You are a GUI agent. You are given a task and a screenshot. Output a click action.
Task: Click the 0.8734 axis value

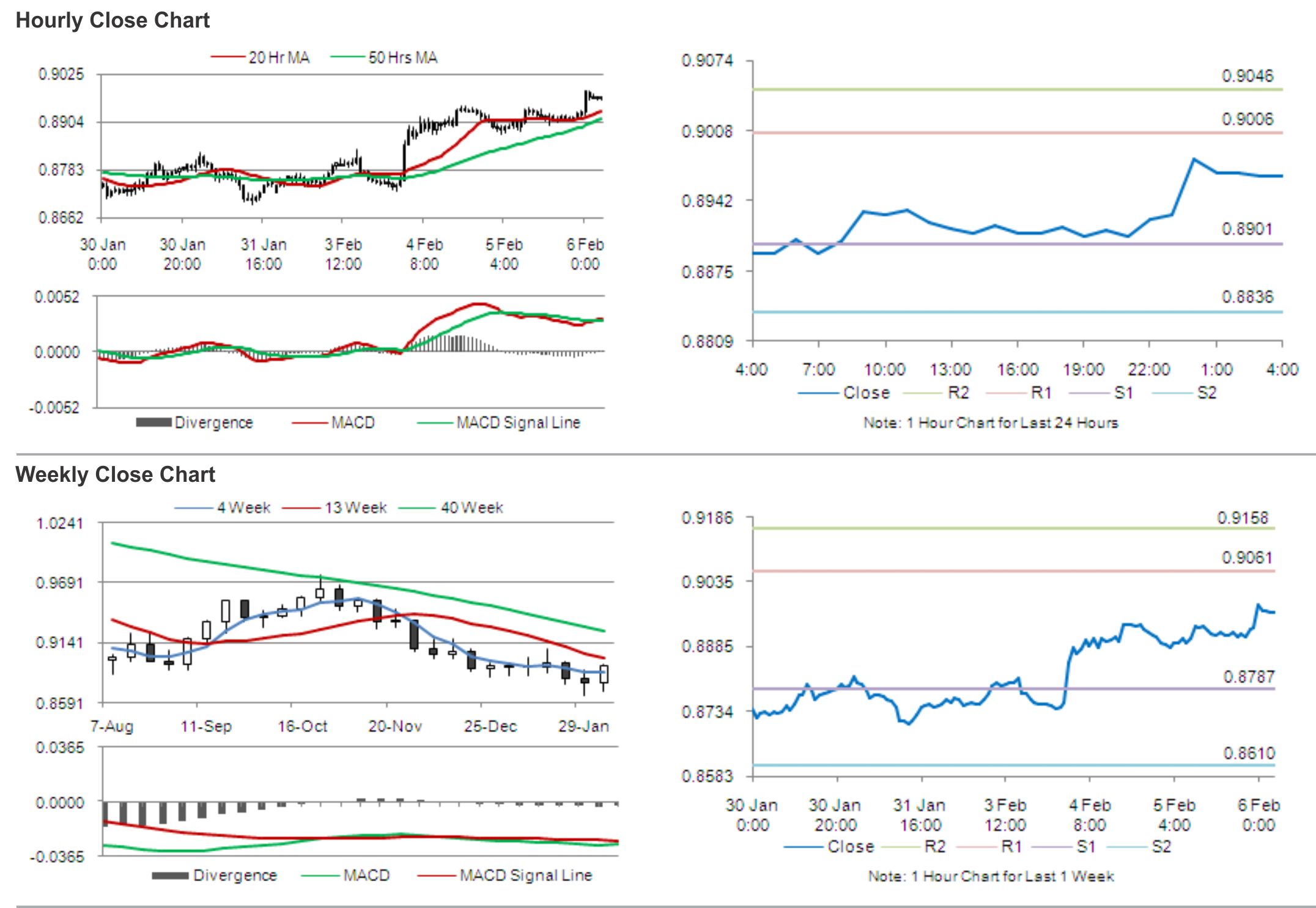[x=707, y=712]
